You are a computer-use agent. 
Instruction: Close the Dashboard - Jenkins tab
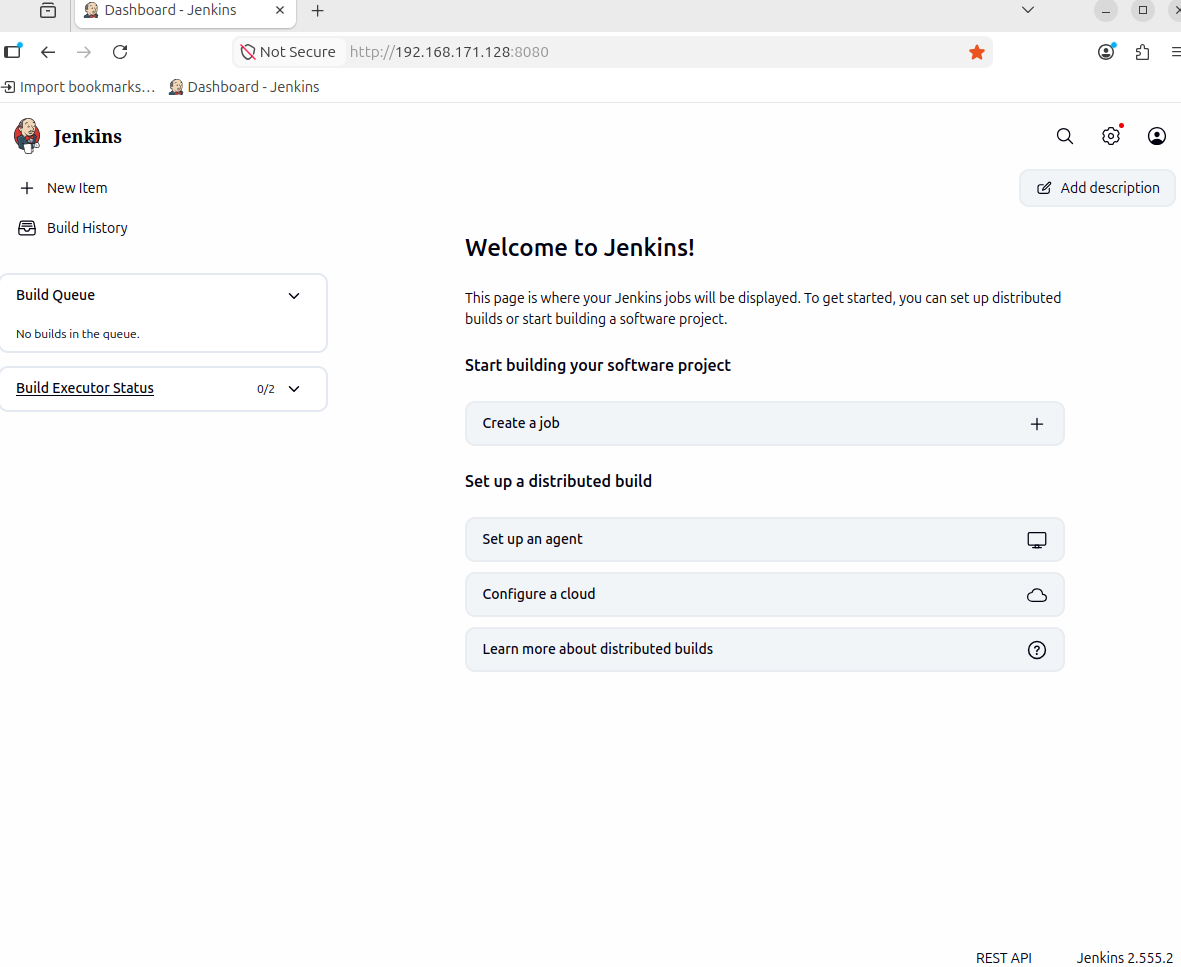point(279,11)
